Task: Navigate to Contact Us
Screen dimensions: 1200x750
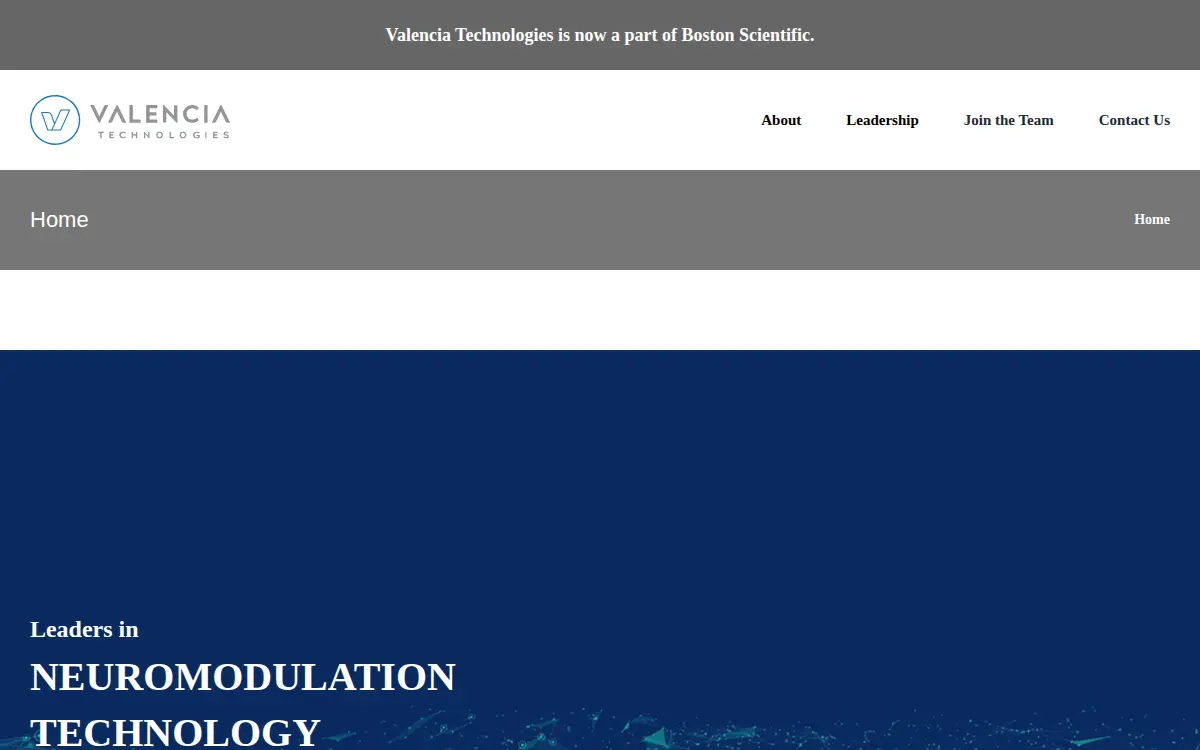Action: point(1134,120)
